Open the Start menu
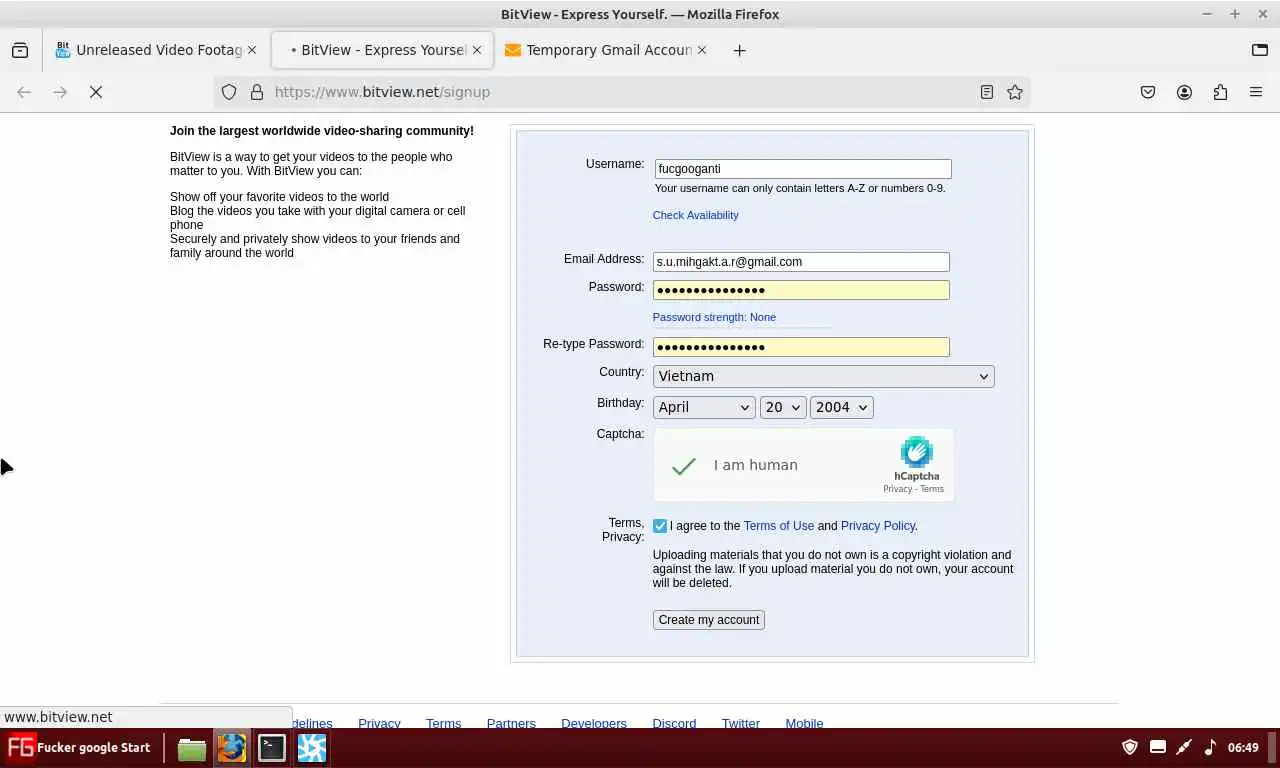Viewport: 1280px width, 768px height. pos(79,748)
